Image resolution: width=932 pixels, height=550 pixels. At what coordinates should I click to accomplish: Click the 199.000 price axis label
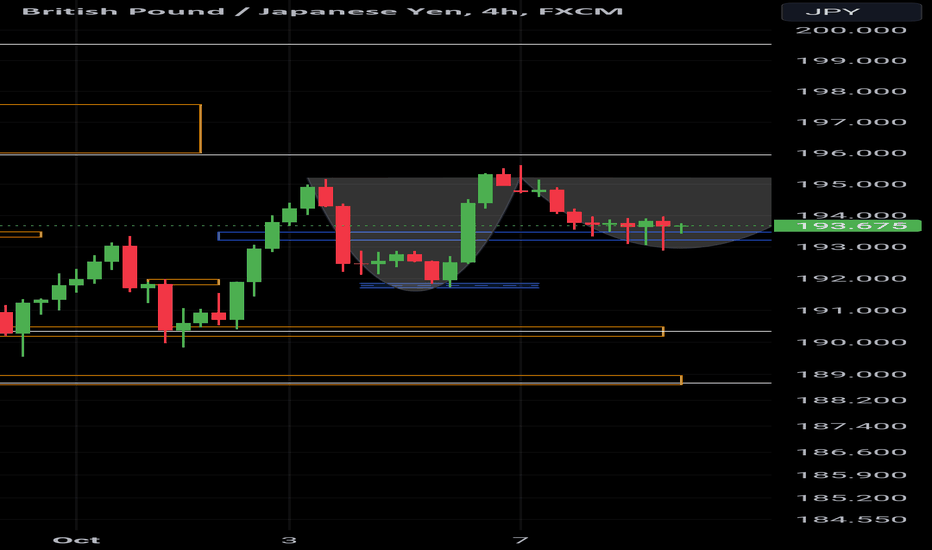851,61
